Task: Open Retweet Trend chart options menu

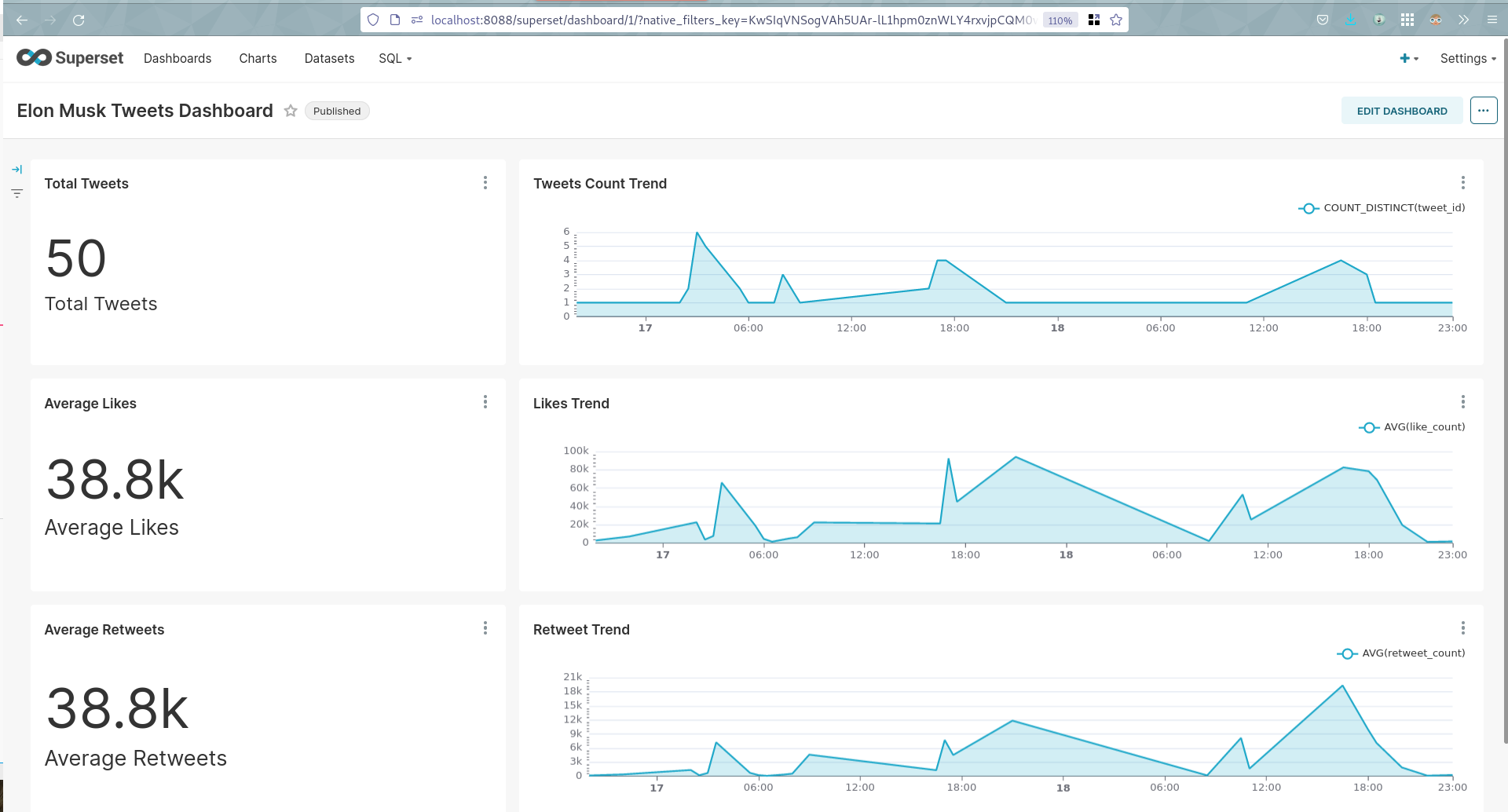Action: click(x=1462, y=628)
